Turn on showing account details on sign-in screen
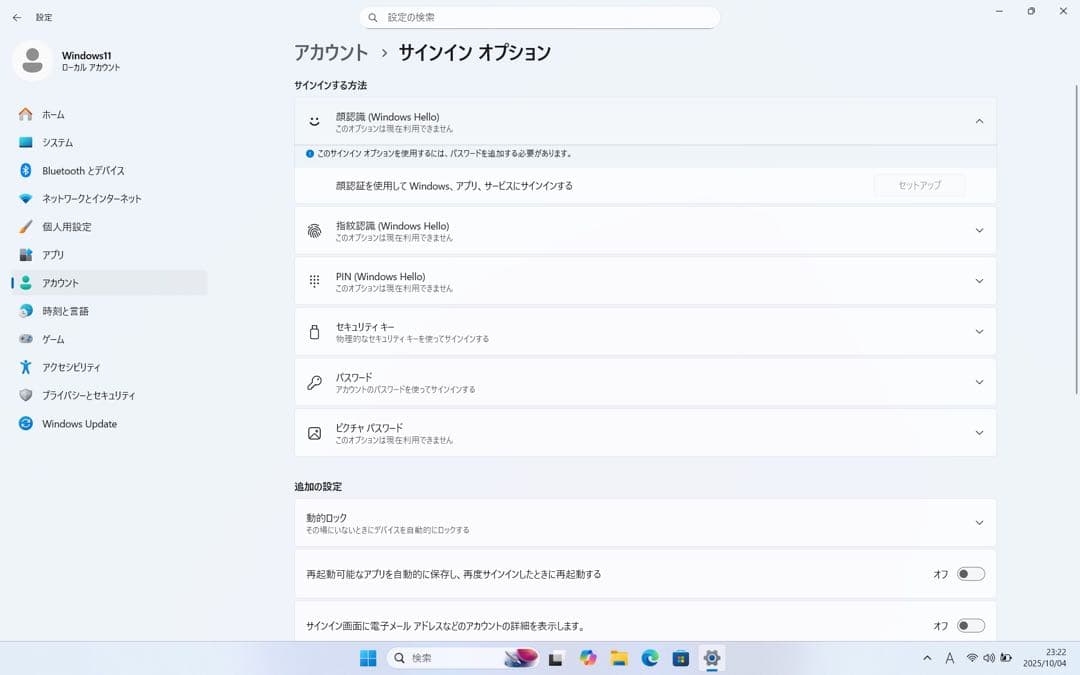 coord(967,624)
